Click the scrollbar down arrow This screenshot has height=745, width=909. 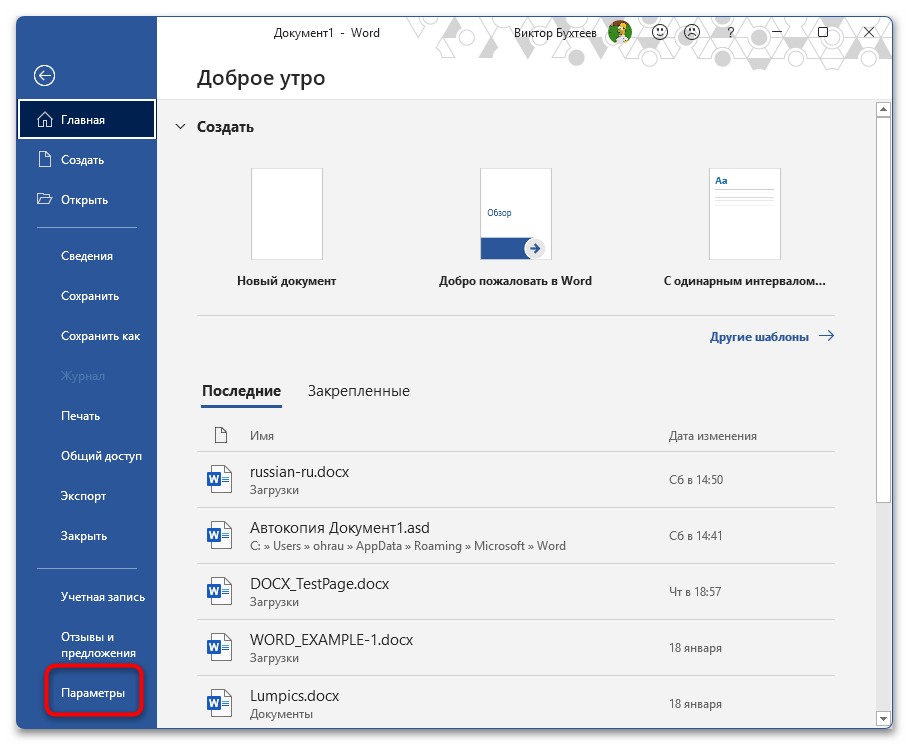884,719
